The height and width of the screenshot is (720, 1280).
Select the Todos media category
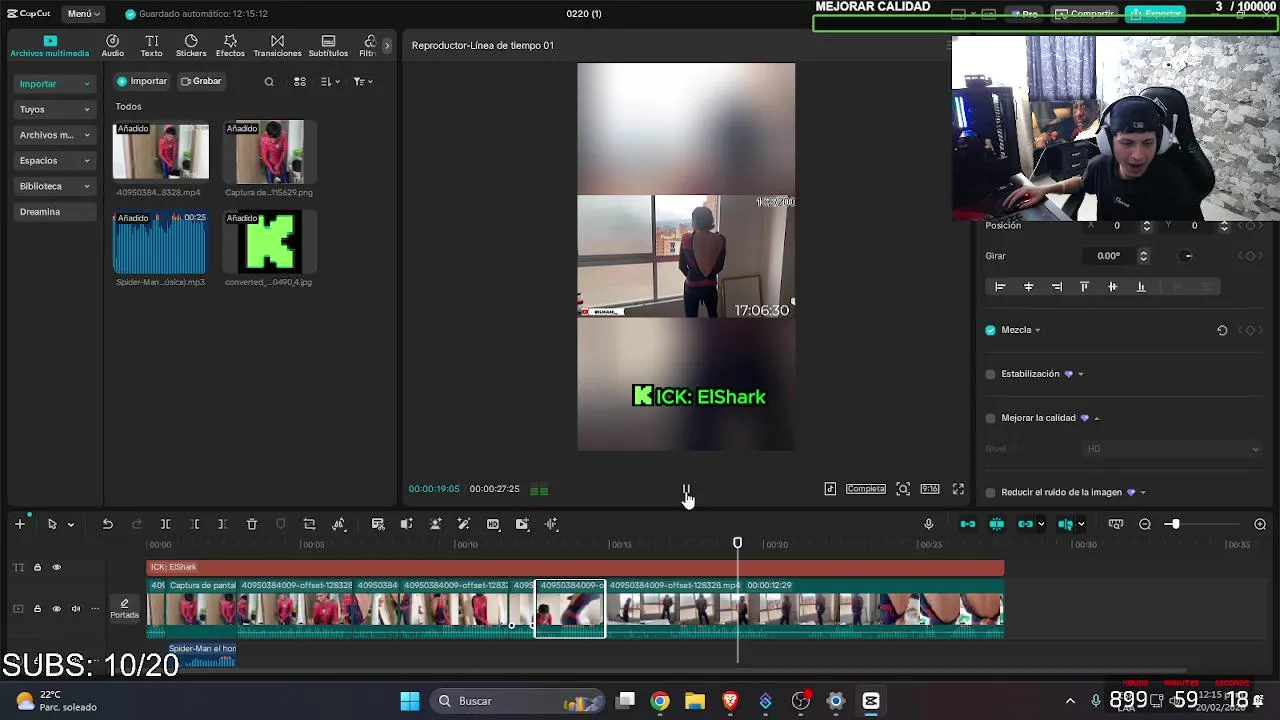pyautogui.click(x=128, y=107)
